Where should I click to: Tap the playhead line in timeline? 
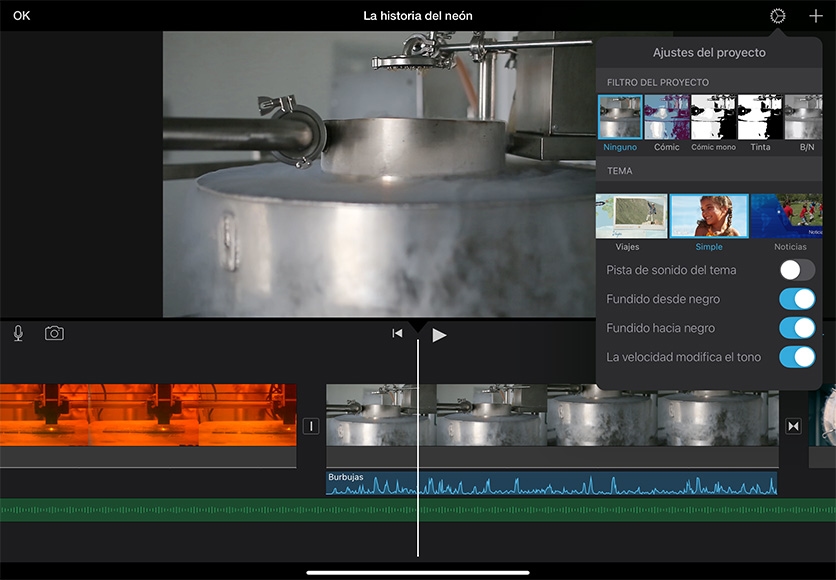pyautogui.click(x=417, y=448)
